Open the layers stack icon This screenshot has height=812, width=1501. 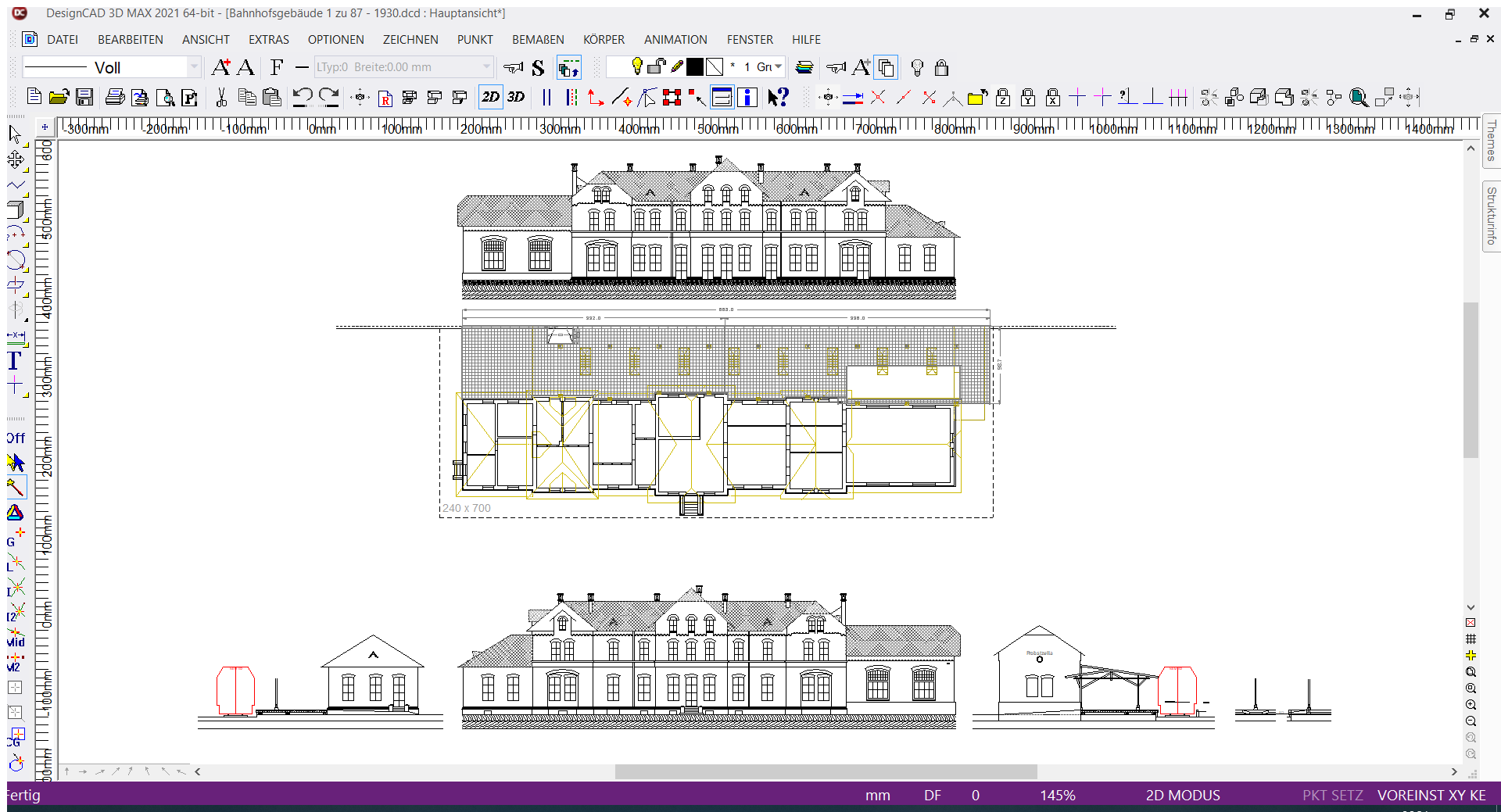pyautogui.click(x=804, y=67)
